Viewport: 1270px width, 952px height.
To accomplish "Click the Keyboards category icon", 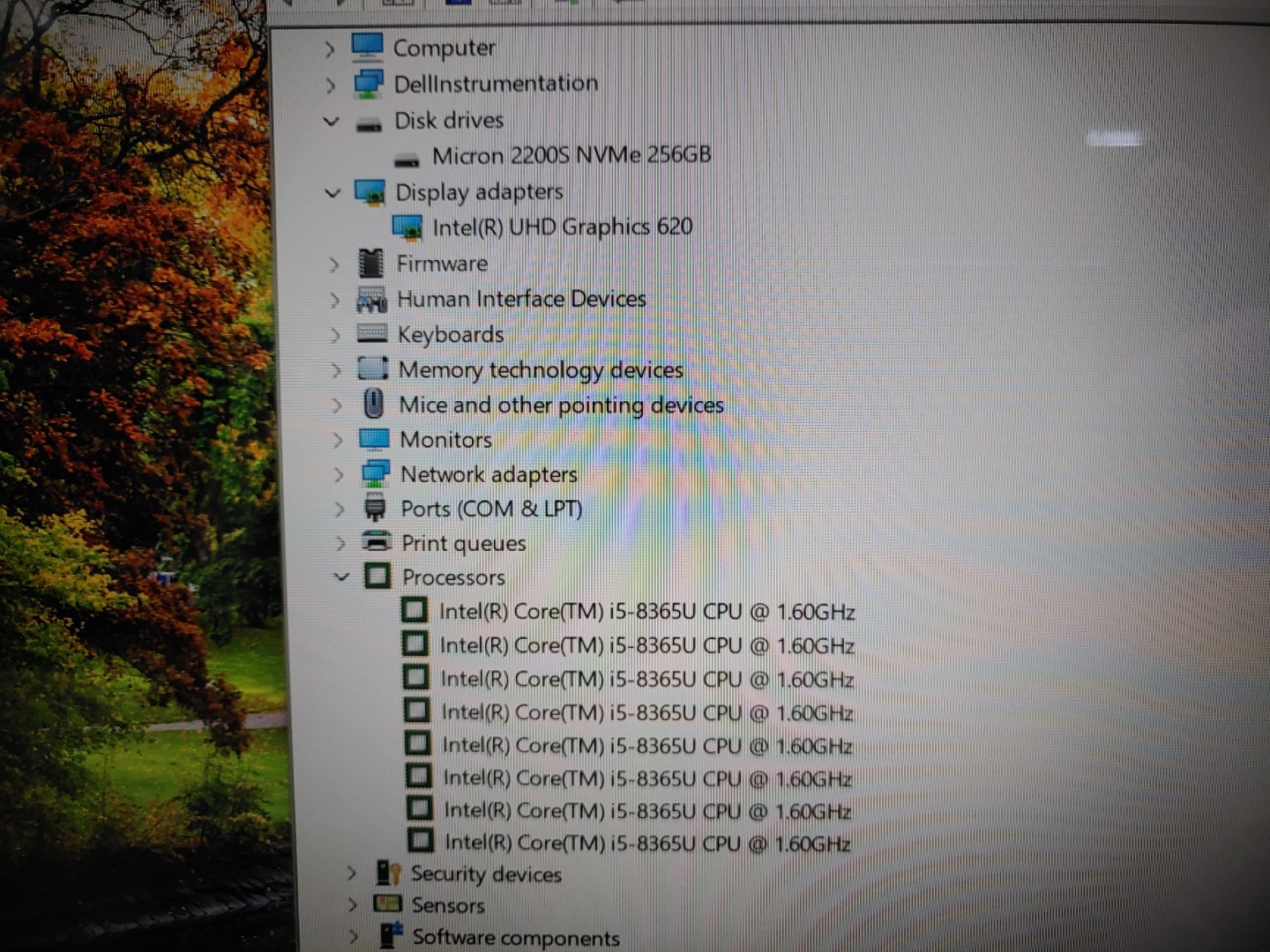I will [372, 334].
